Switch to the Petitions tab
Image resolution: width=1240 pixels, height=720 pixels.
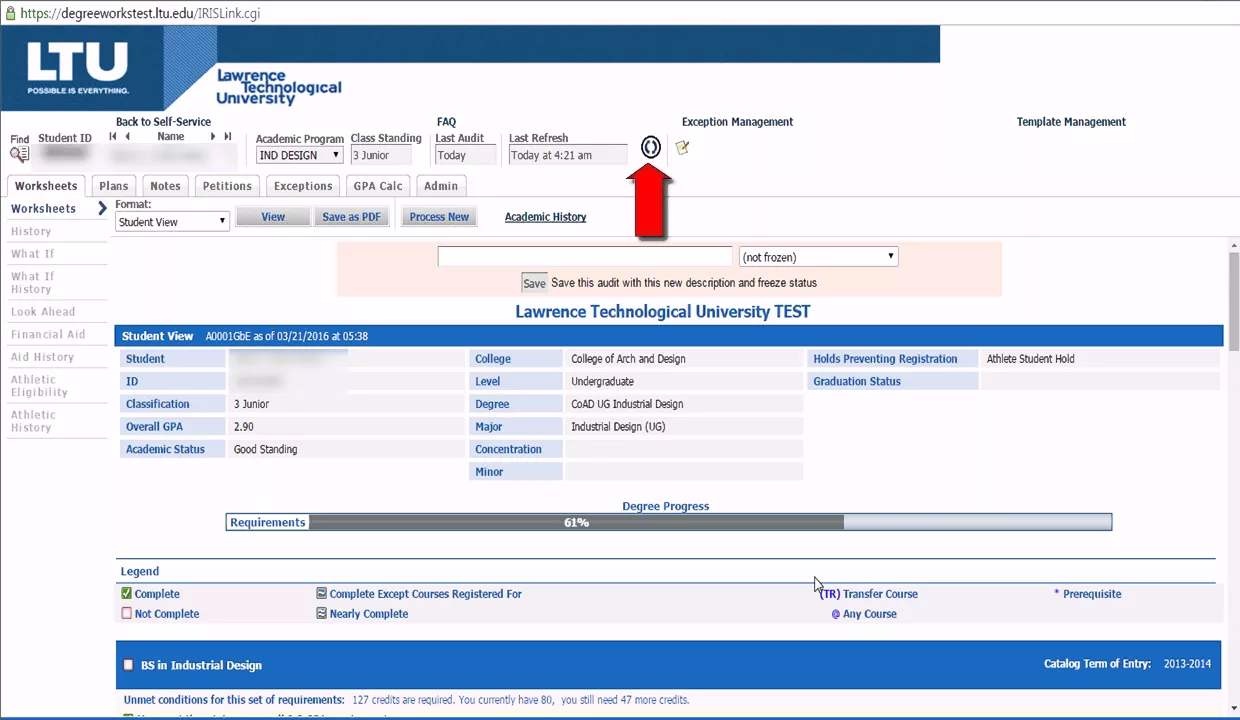[x=227, y=186]
